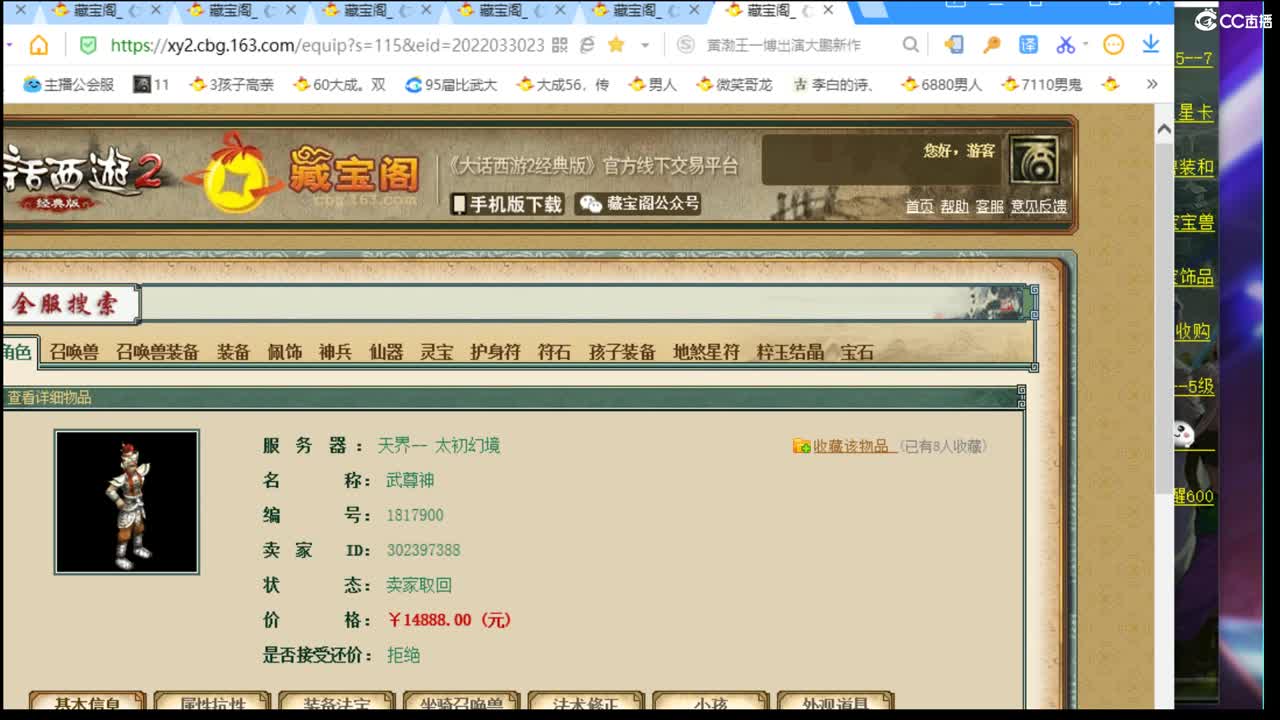This screenshot has height=720, width=1280.
Task: Click the search magnifier icon
Action: [x=910, y=45]
